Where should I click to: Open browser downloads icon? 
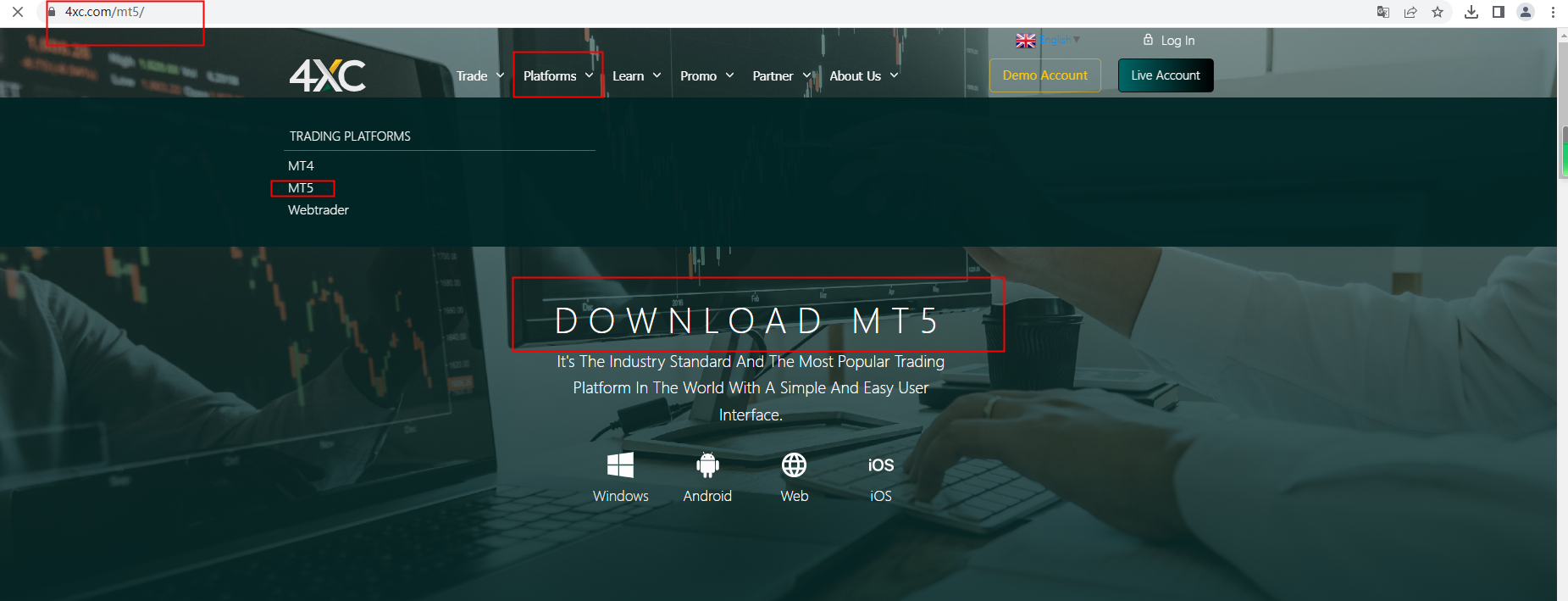point(1471,12)
